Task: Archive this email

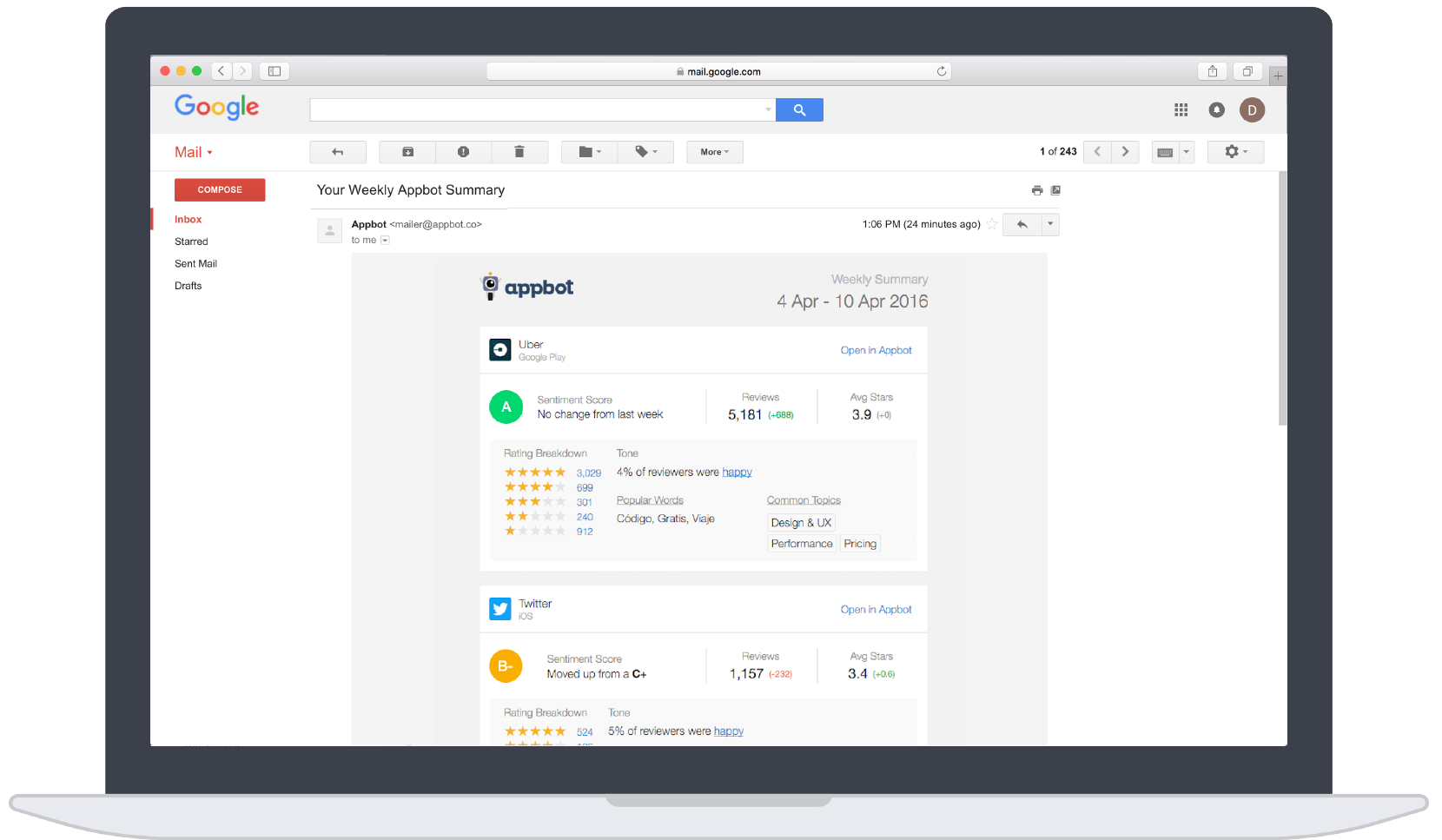Action: pyautogui.click(x=407, y=152)
